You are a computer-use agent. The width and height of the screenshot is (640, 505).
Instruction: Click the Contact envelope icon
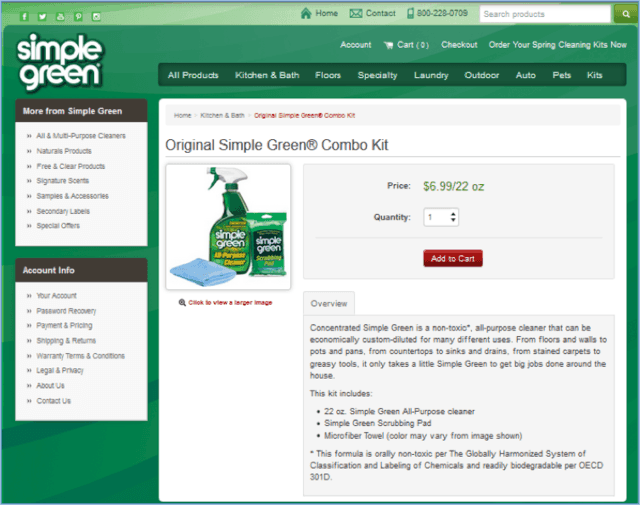tap(356, 13)
